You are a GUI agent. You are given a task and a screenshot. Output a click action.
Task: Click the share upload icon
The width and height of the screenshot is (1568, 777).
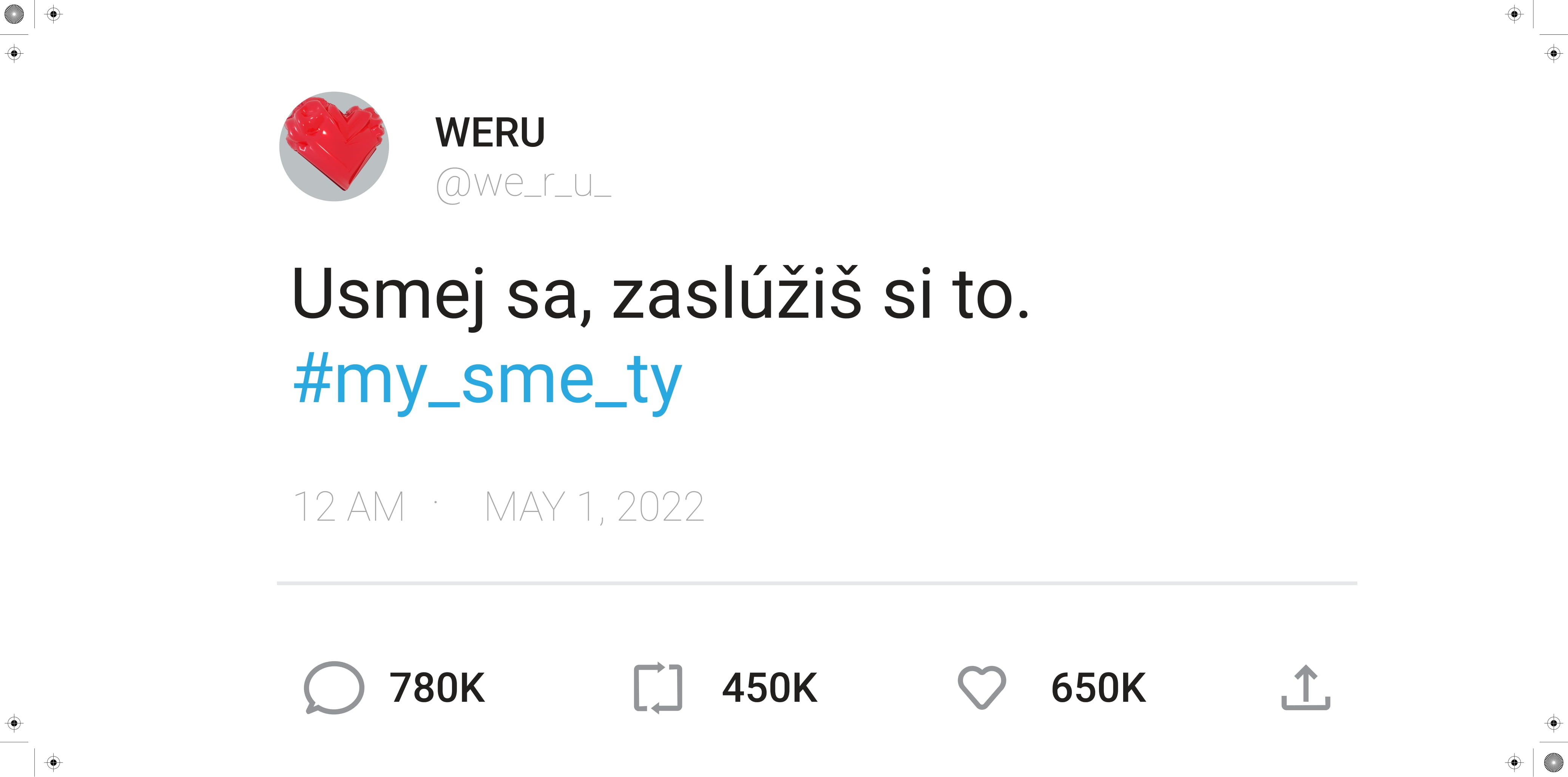pyautogui.click(x=1306, y=688)
